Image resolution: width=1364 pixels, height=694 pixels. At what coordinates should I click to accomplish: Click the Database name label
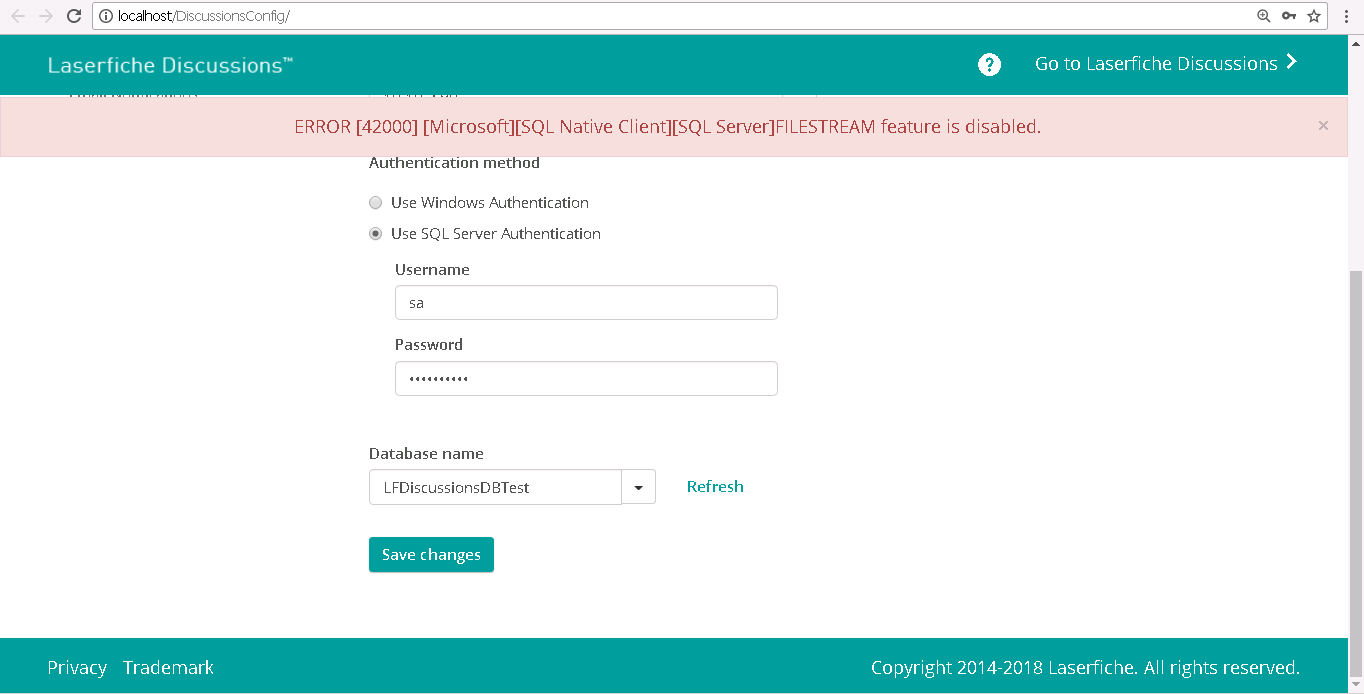tap(426, 453)
